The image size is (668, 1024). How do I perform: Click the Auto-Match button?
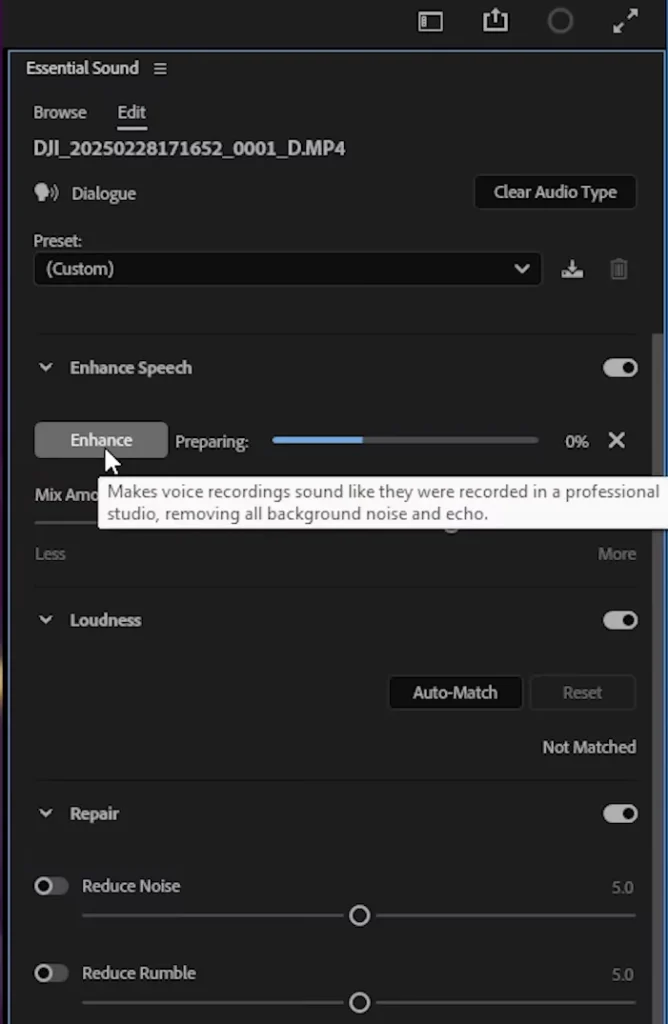455,692
